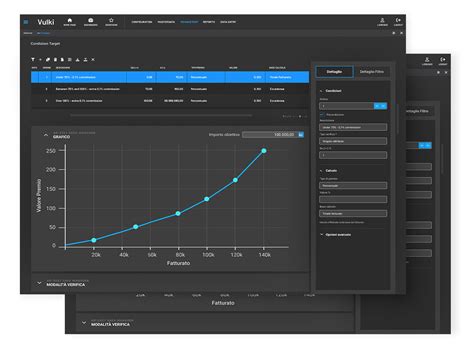
Task: Click the pin icon in back window
Action: point(438,72)
